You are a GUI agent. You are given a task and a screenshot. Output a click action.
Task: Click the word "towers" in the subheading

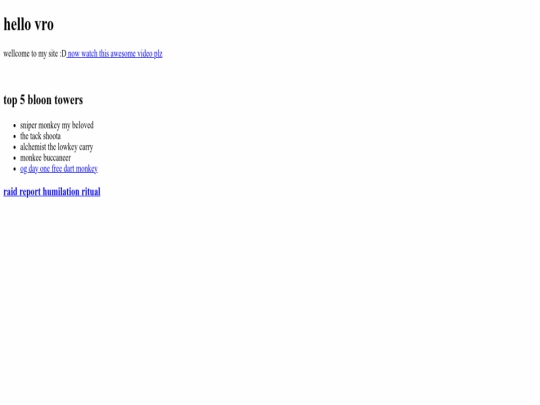click(69, 100)
